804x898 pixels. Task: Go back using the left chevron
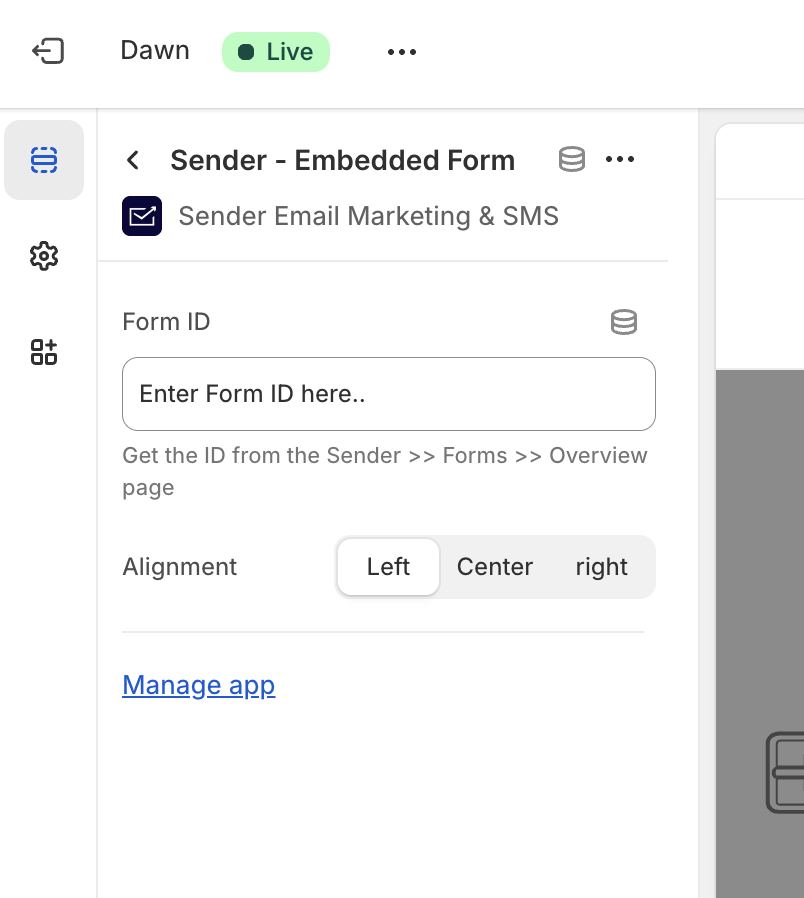(x=133, y=160)
